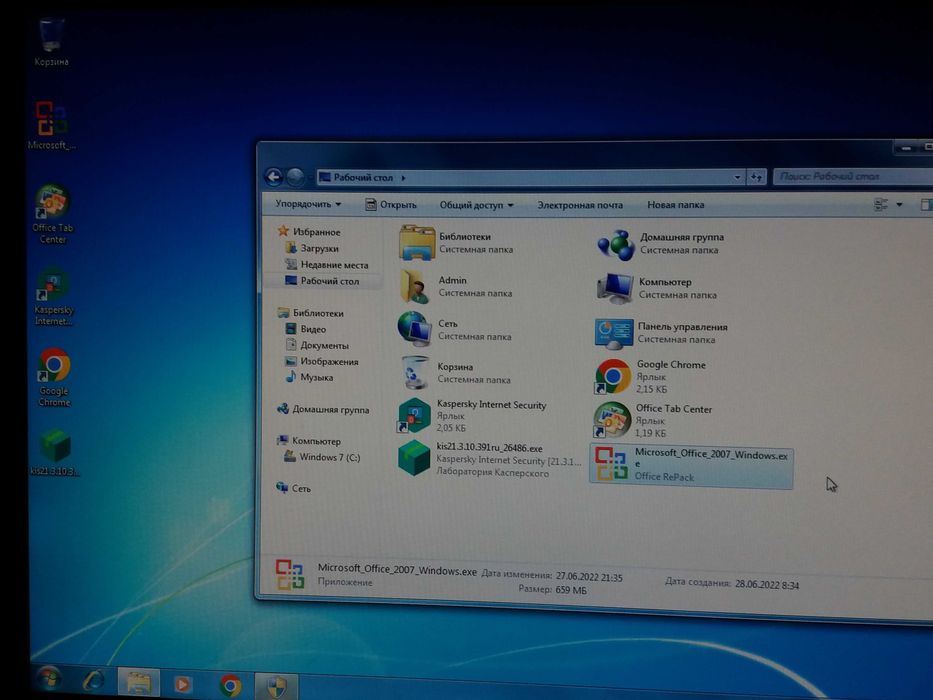Select Рабочий стол in navigation pane
Viewport: 933px width, 700px height.
coord(323,281)
